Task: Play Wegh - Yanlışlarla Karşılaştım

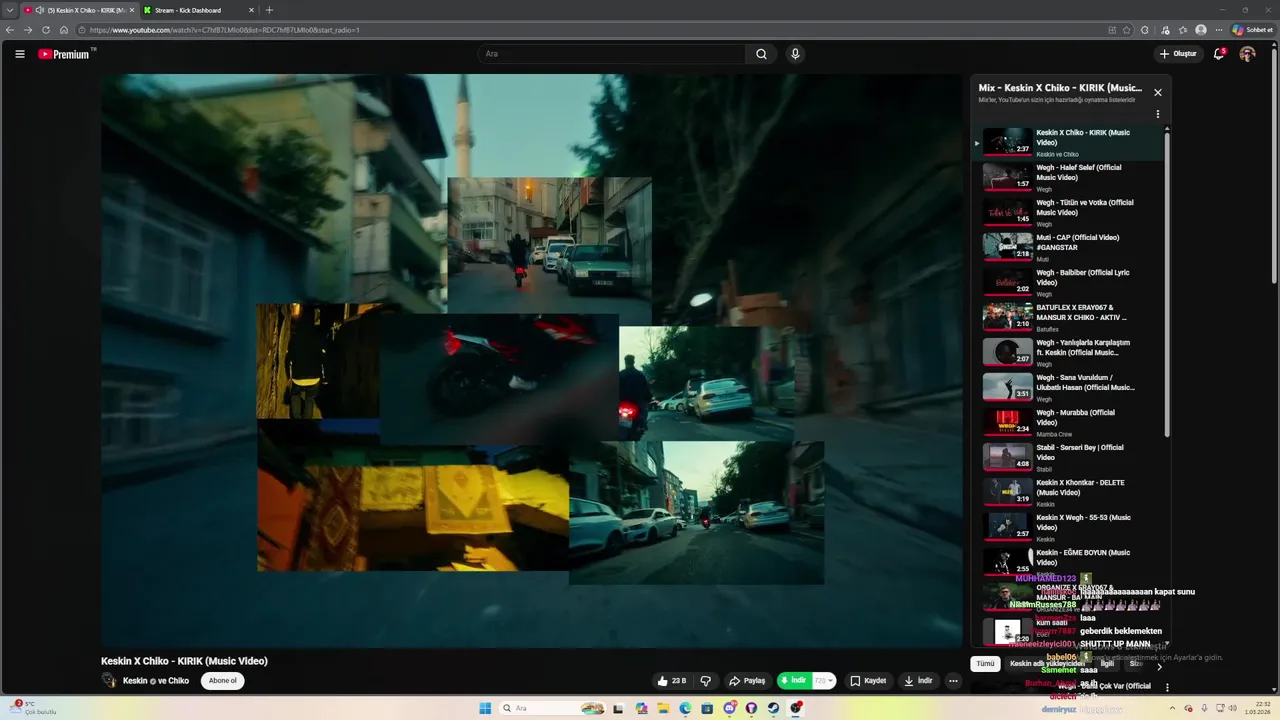Action: click(1068, 352)
